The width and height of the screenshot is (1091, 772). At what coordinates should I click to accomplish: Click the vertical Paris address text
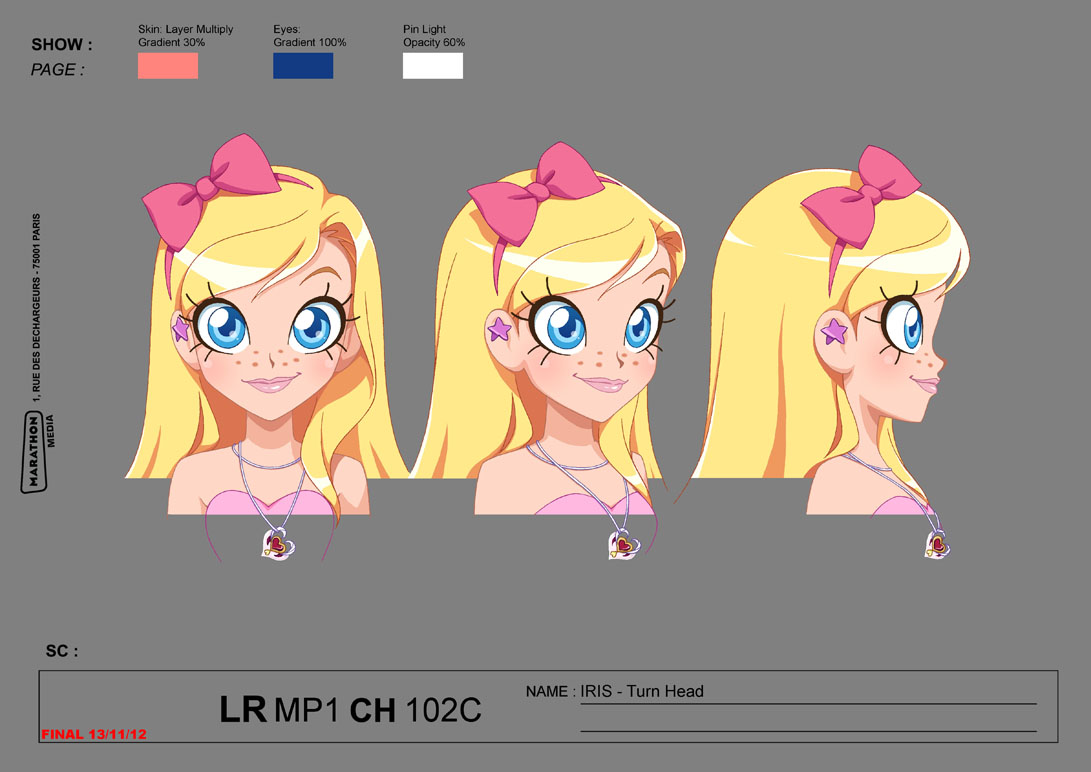pyautogui.click(x=36, y=307)
